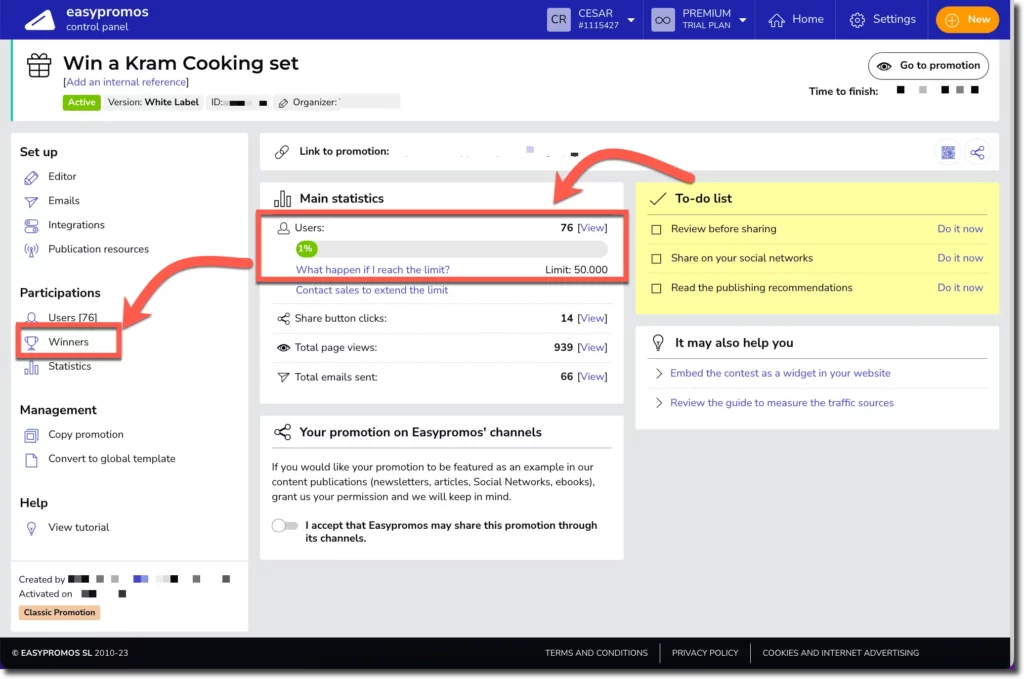The image size is (1024, 679).
Task: Expand Review the traffic sources guide chevron
Action: click(x=658, y=403)
